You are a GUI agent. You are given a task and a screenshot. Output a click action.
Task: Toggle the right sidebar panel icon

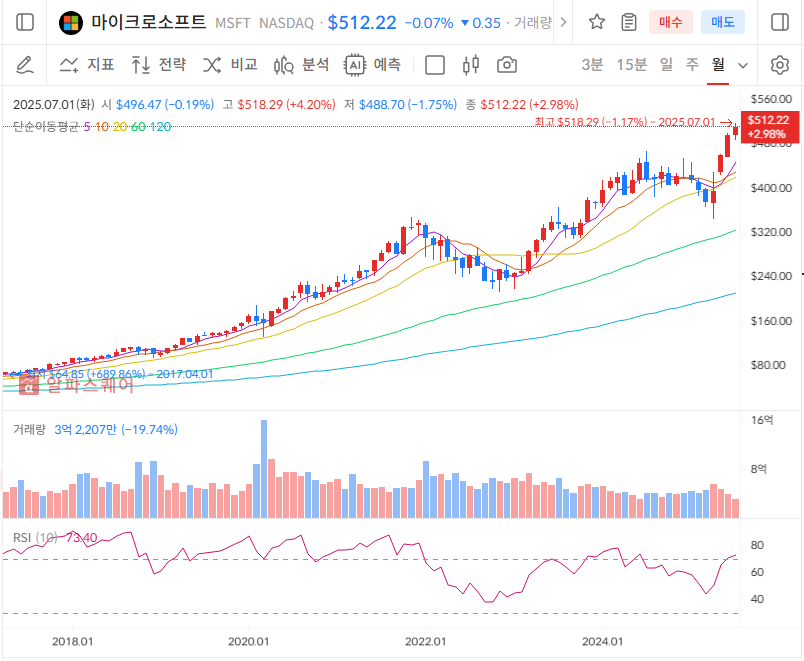pyautogui.click(x=779, y=22)
